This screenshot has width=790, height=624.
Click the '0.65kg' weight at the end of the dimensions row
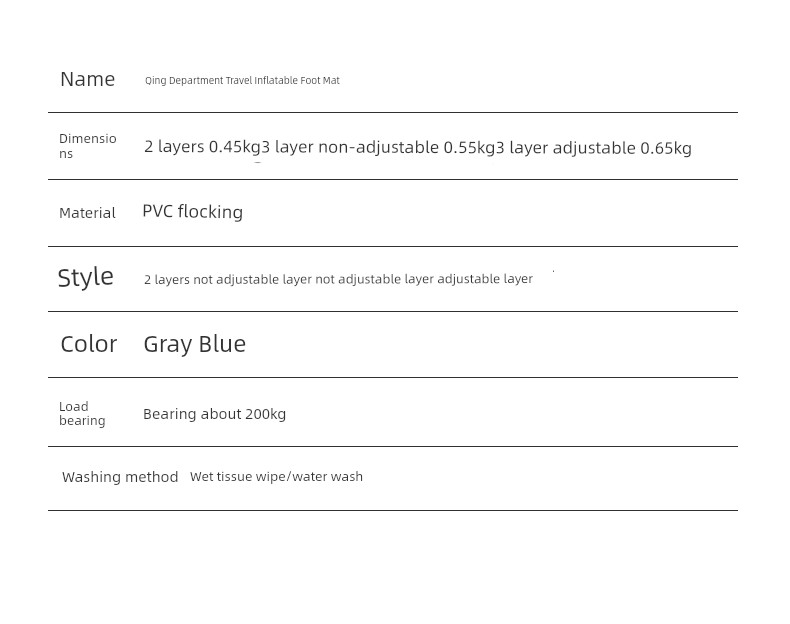point(666,148)
